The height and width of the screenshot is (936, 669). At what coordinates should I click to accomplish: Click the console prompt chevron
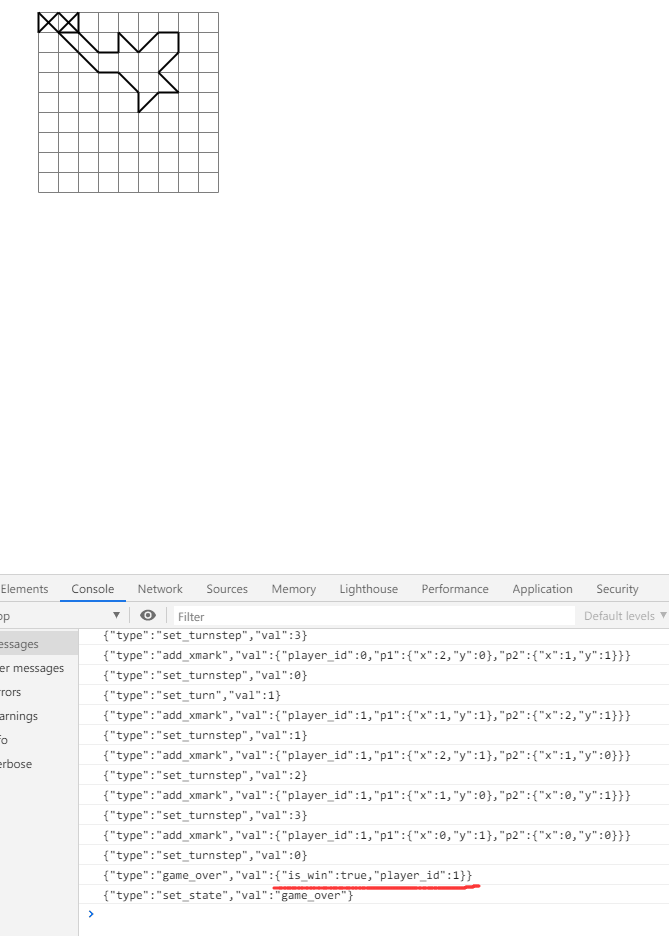[x=91, y=914]
